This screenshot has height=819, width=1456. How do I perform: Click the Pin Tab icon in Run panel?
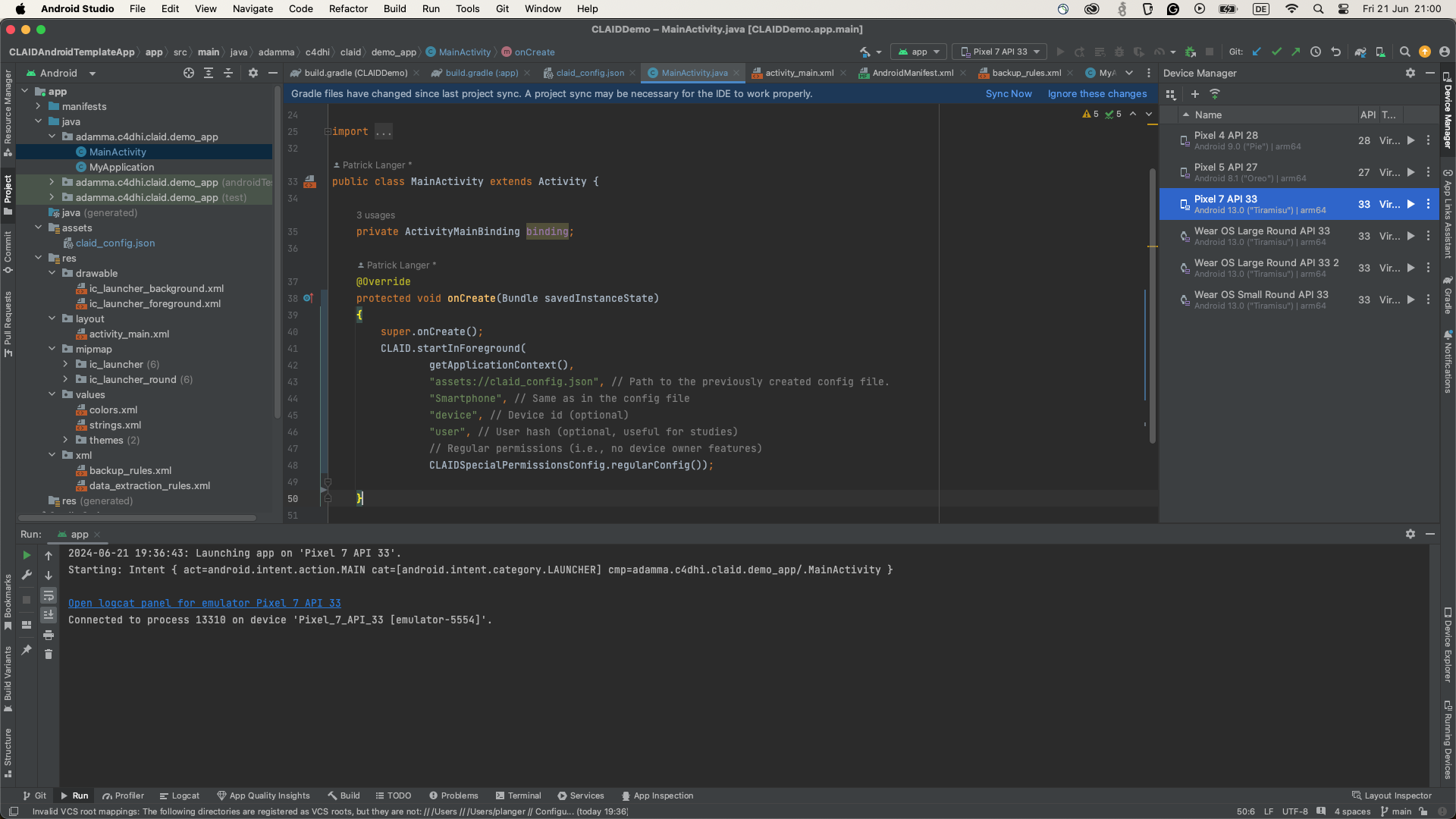coord(27,650)
